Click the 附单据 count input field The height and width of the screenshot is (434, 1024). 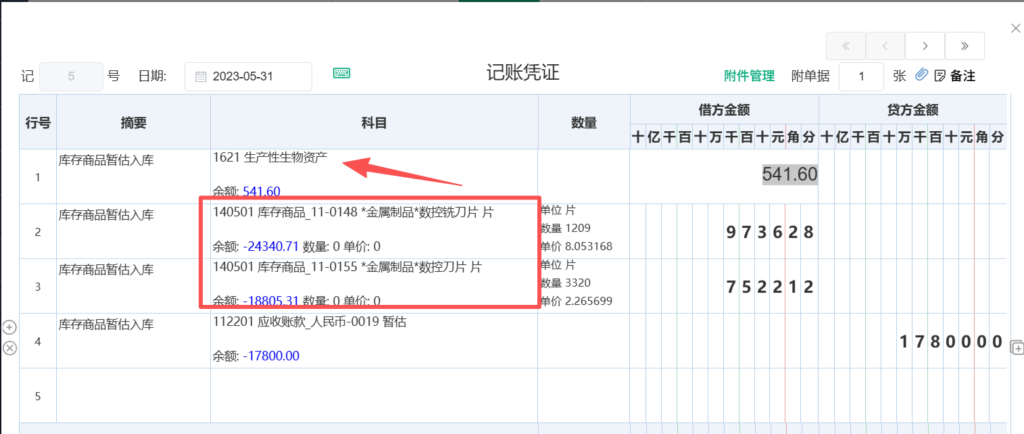pos(860,76)
